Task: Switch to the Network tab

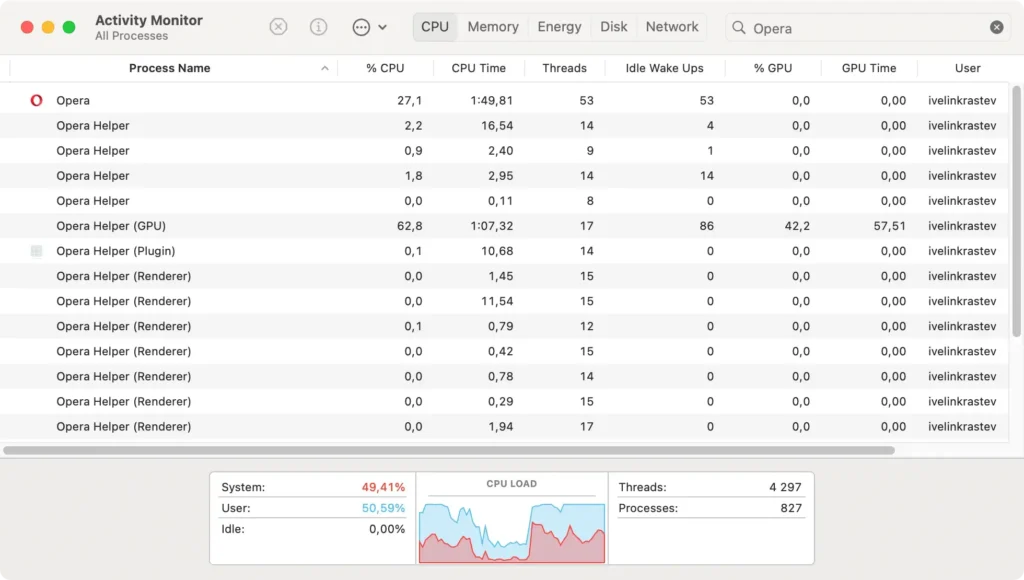Action: pyautogui.click(x=672, y=27)
